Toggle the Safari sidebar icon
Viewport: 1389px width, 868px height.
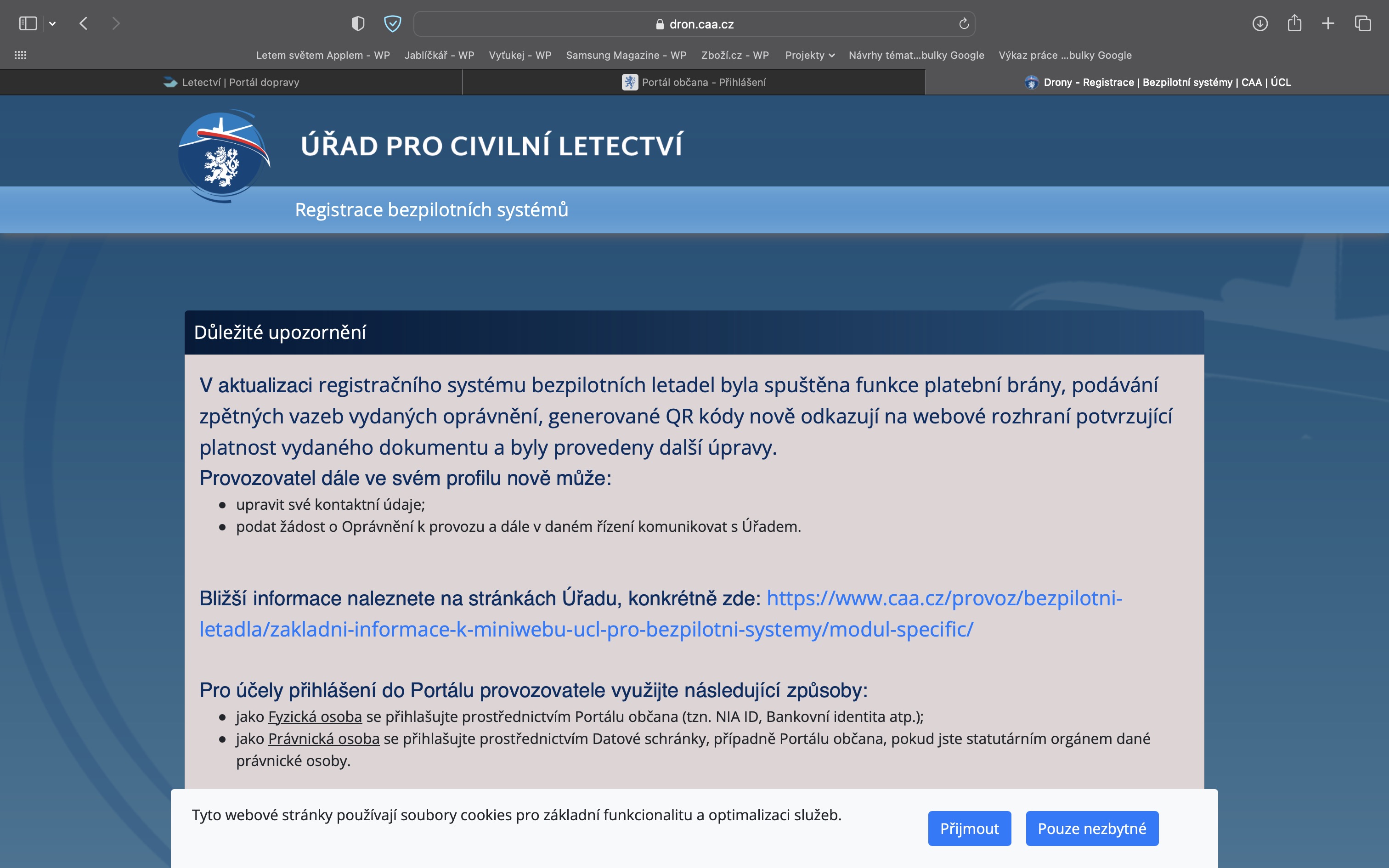(x=28, y=23)
